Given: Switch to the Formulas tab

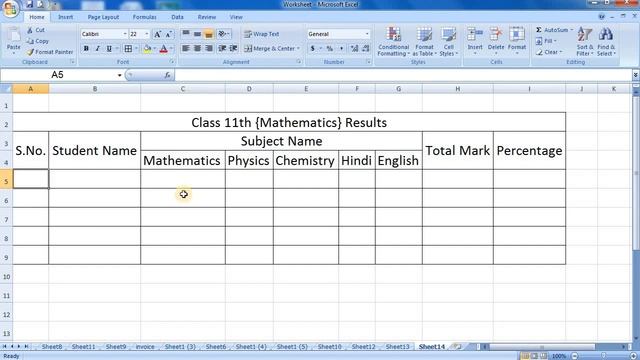Looking at the screenshot, I should click(144, 17).
